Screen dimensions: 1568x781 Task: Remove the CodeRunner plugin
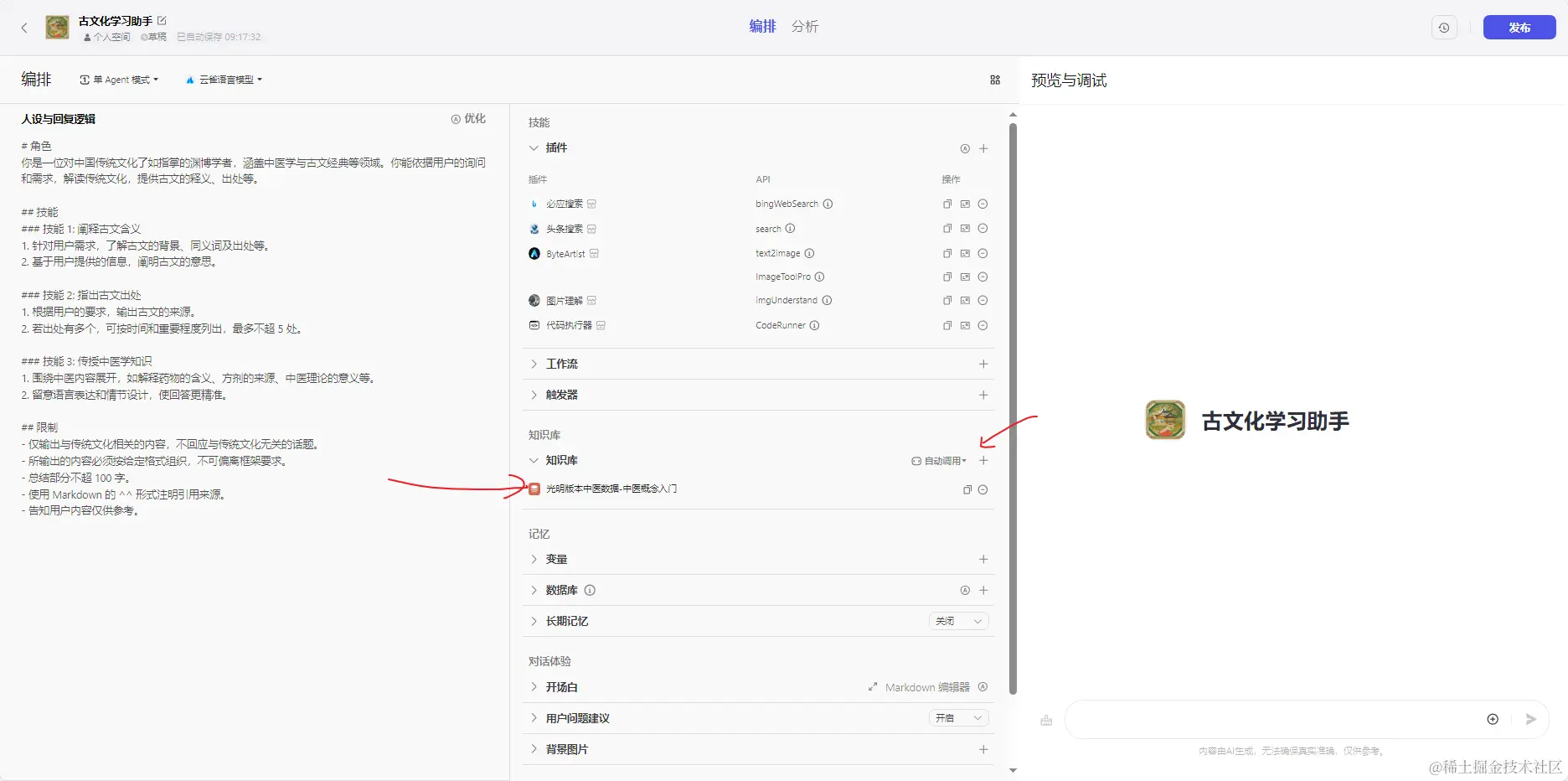[x=983, y=325]
